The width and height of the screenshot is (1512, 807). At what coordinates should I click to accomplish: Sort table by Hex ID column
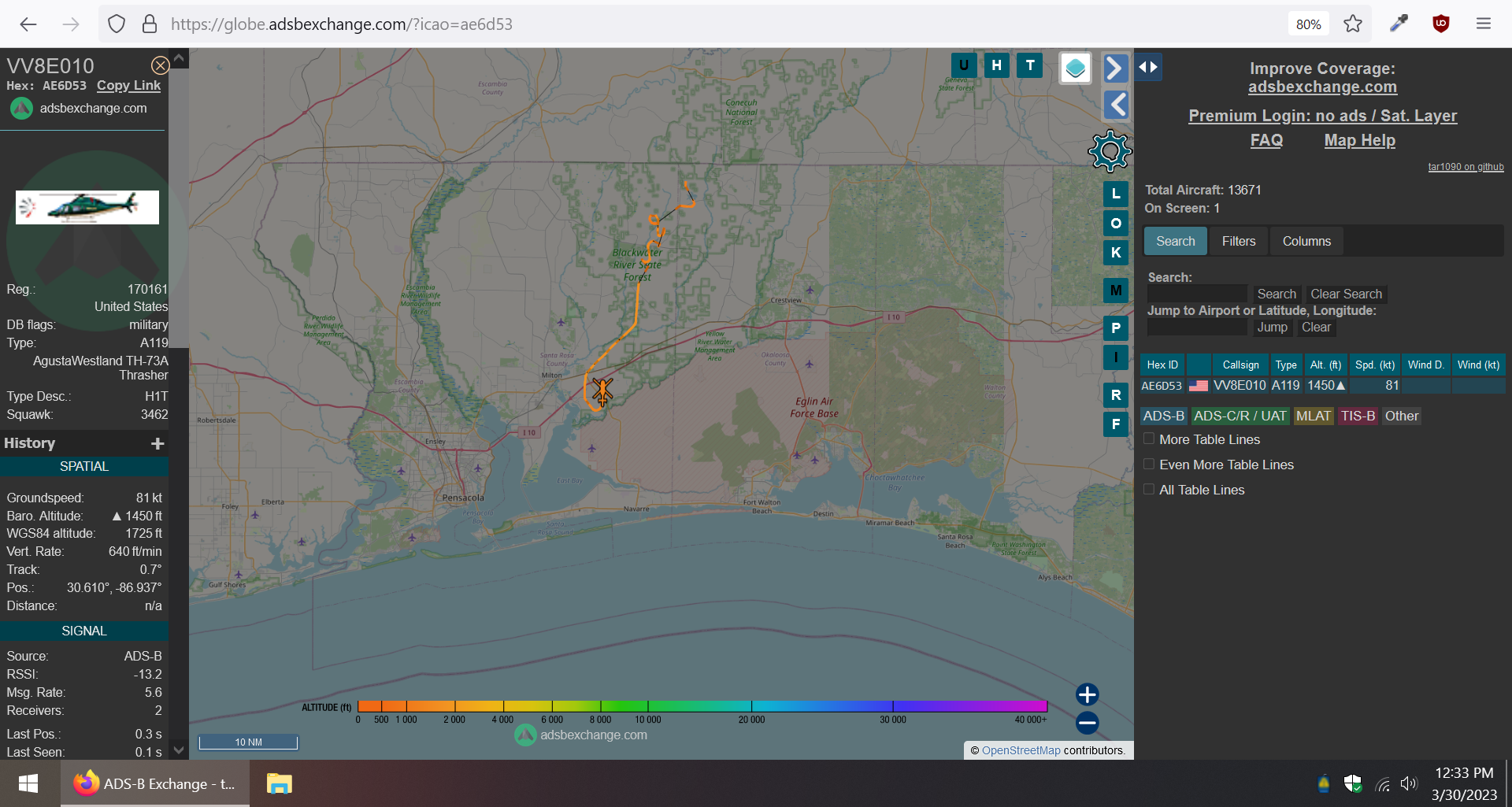(x=1162, y=365)
